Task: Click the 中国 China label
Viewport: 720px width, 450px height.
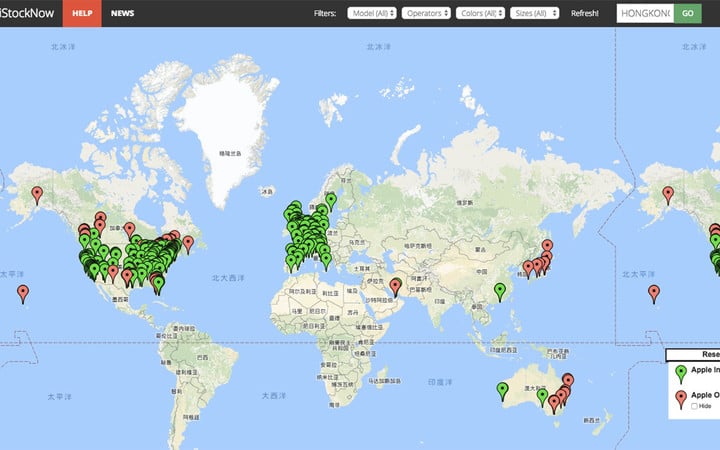Action: (482, 272)
